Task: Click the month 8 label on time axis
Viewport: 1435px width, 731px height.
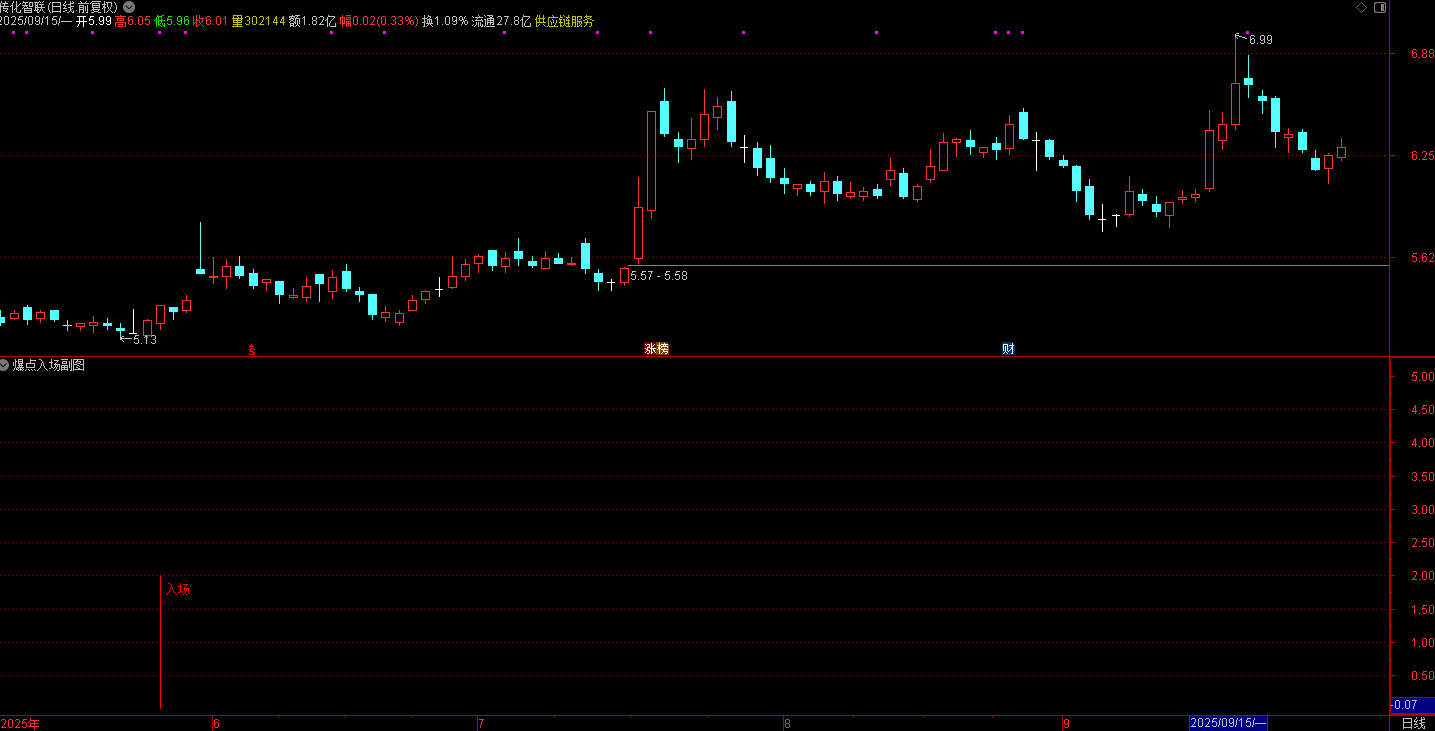Action: click(787, 723)
